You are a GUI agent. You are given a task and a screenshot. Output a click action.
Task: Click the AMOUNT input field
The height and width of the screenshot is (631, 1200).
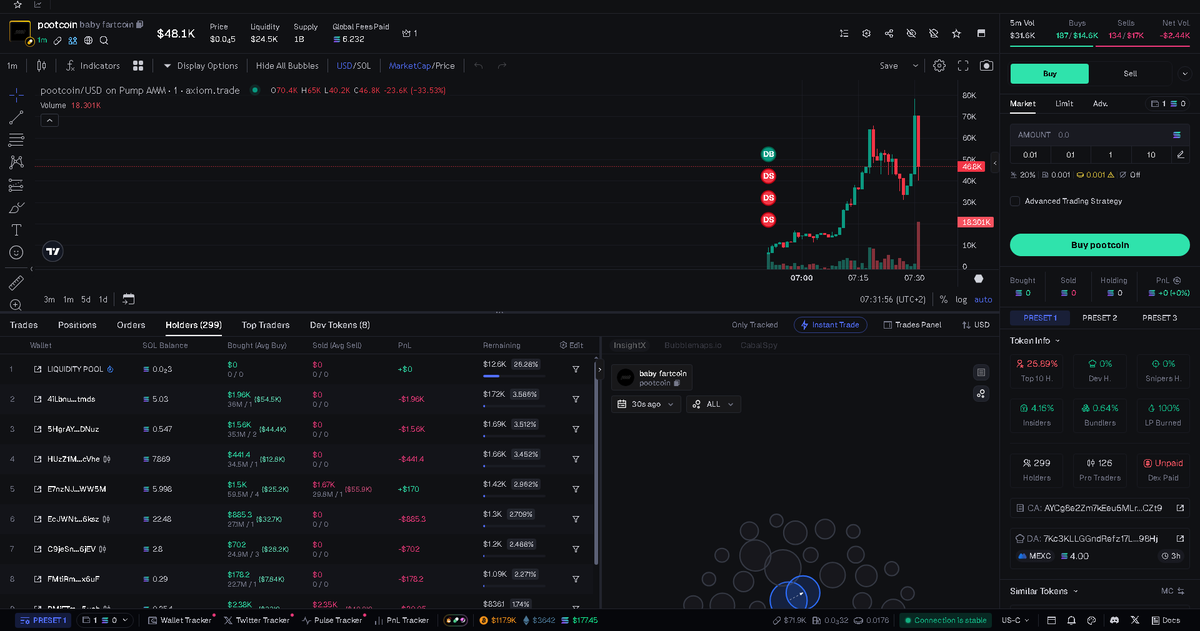(1099, 134)
